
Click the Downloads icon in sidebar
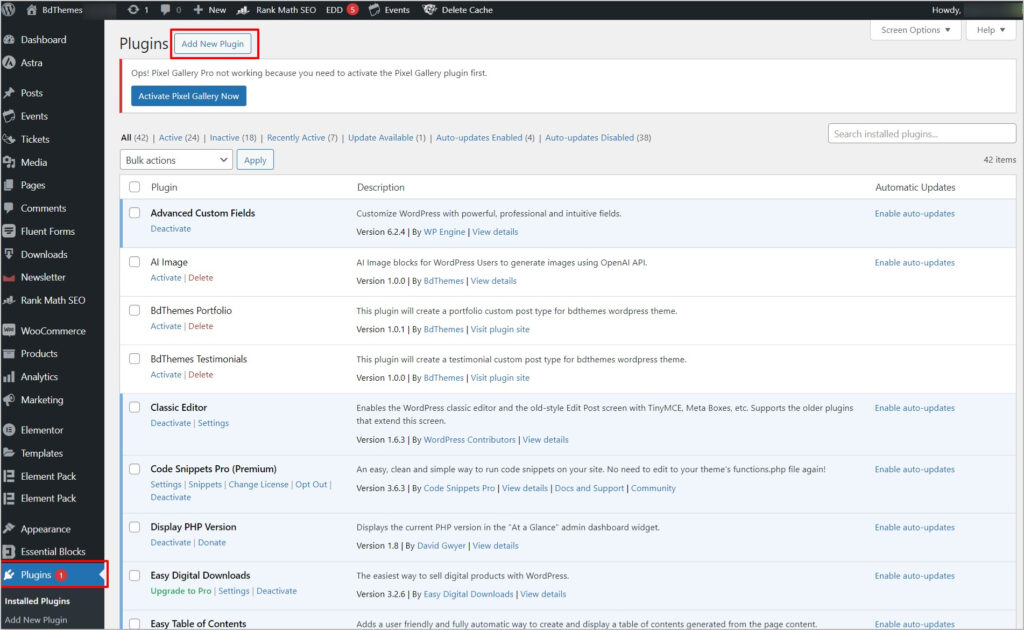coord(9,254)
